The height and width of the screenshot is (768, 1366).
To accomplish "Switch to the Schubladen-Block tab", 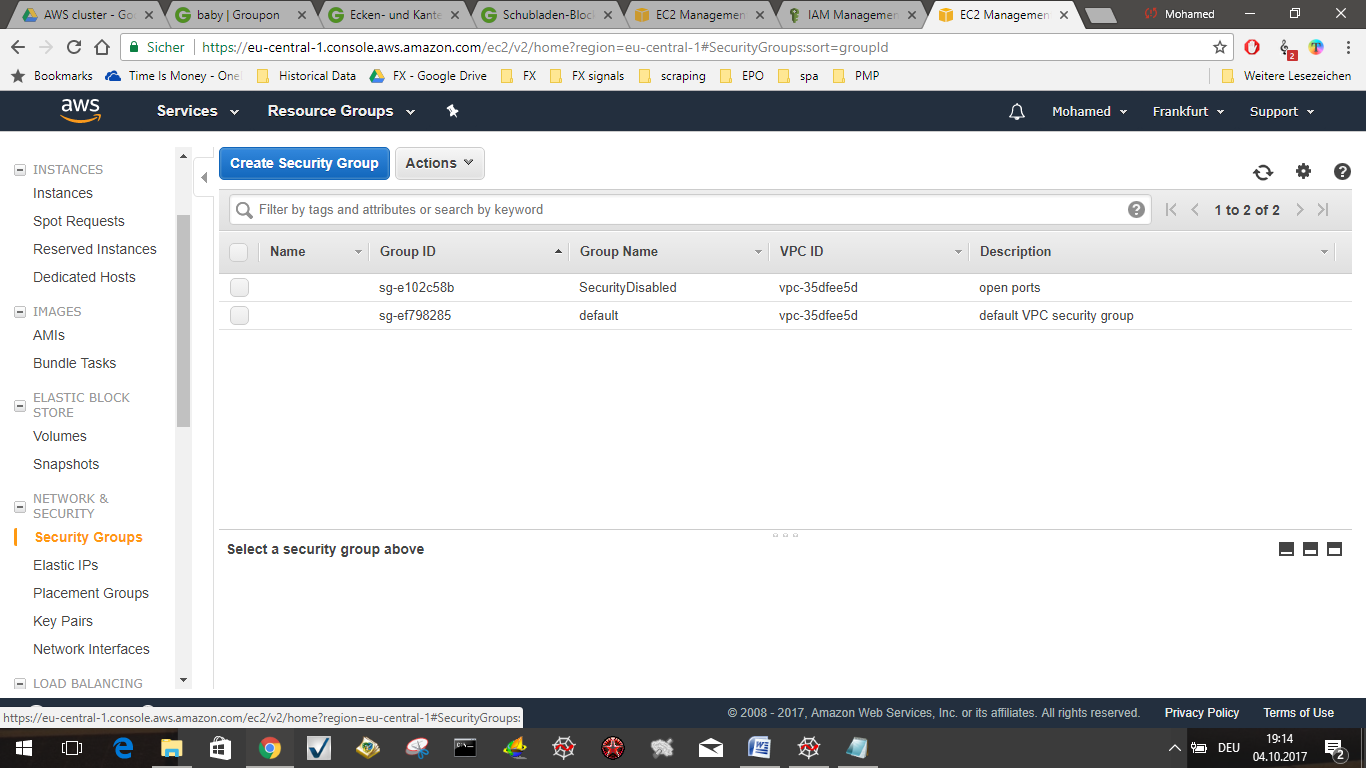I will pyautogui.click(x=546, y=15).
